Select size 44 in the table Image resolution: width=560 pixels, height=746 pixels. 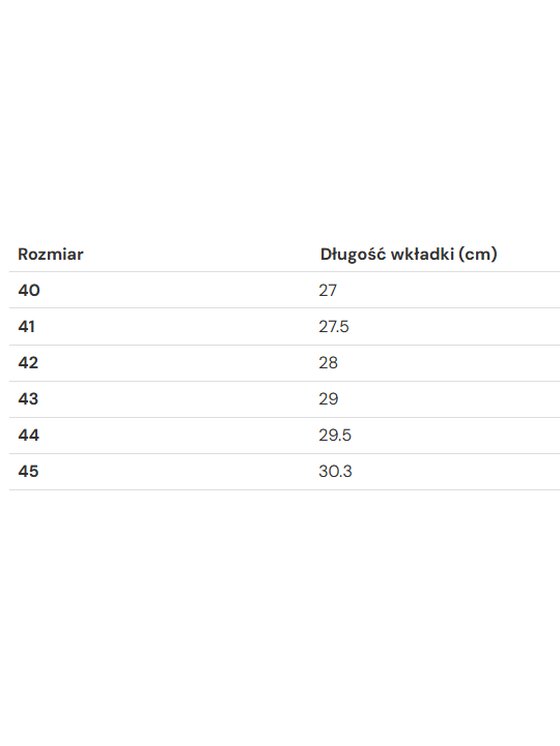tap(29, 435)
